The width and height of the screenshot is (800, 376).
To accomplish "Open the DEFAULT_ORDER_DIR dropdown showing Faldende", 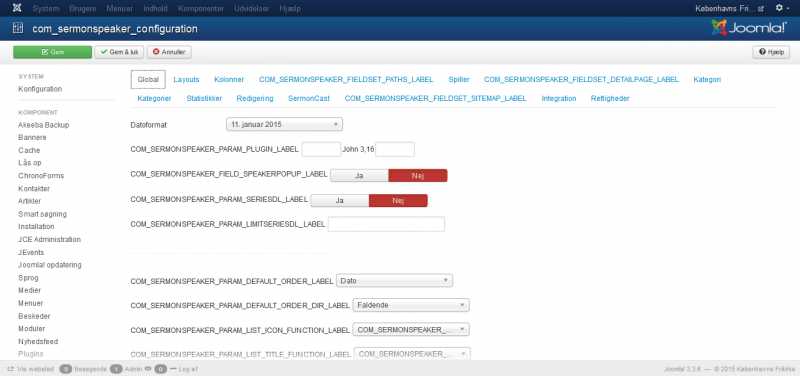I will [411, 305].
